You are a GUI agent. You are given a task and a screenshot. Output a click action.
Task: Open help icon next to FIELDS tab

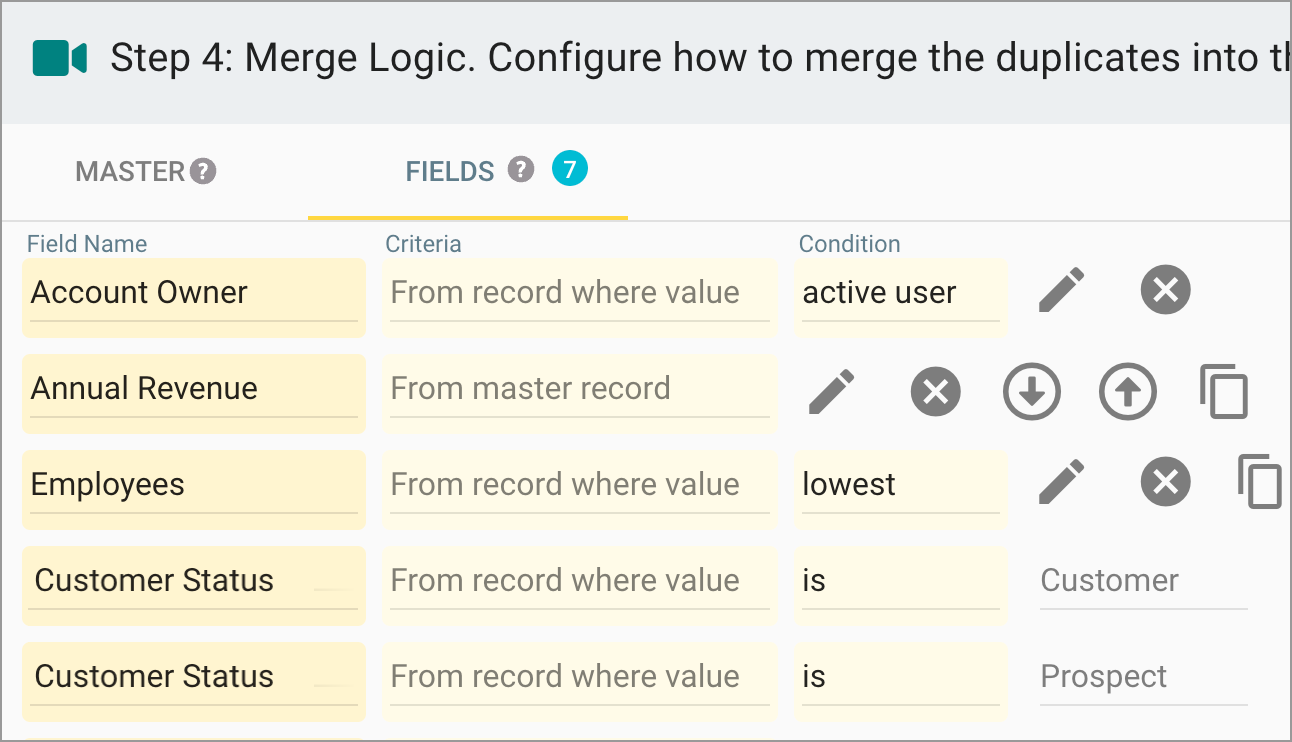pos(520,169)
